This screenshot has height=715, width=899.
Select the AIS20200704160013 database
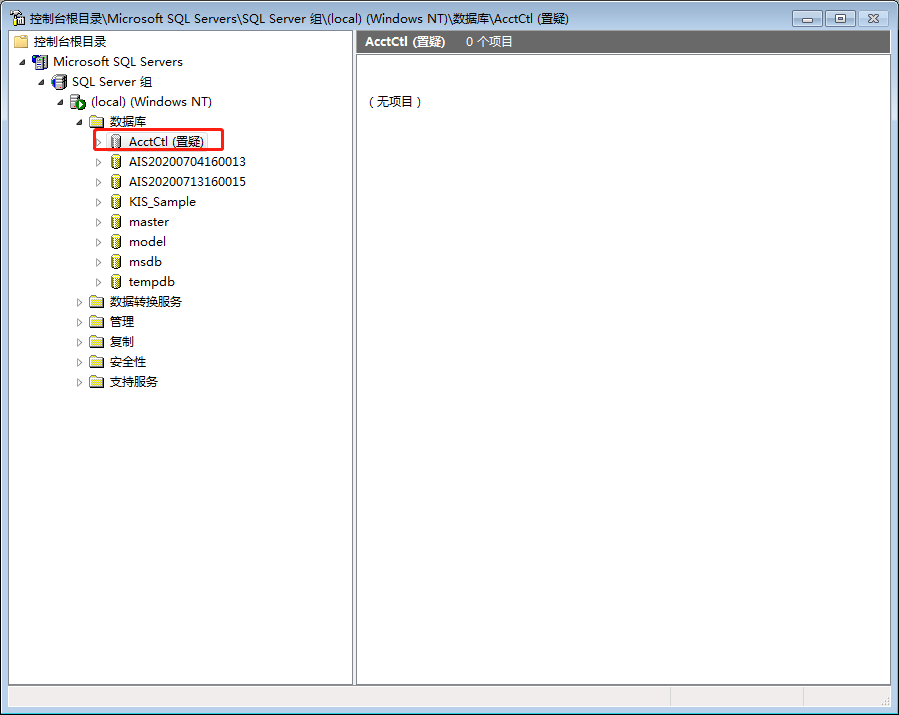pyautogui.click(x=186, y=162)
